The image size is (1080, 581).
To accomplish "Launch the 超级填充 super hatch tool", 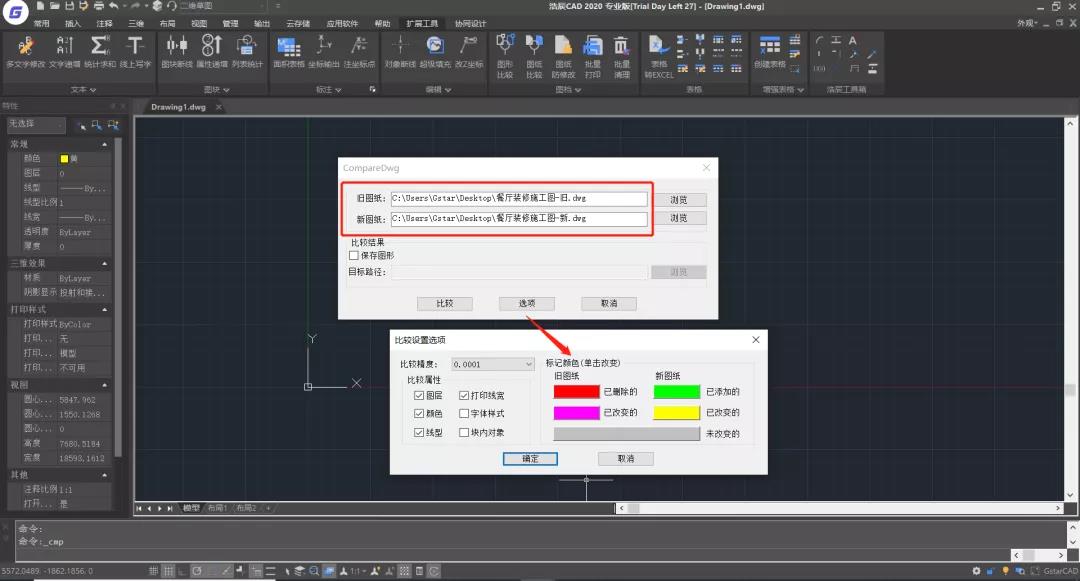I will pos(434,50).
